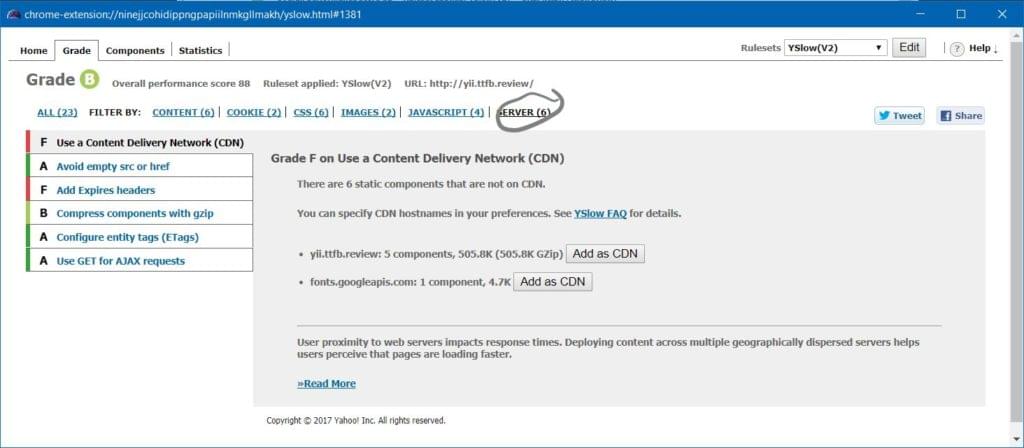Show ALL (23) rules

coord(57,112)
